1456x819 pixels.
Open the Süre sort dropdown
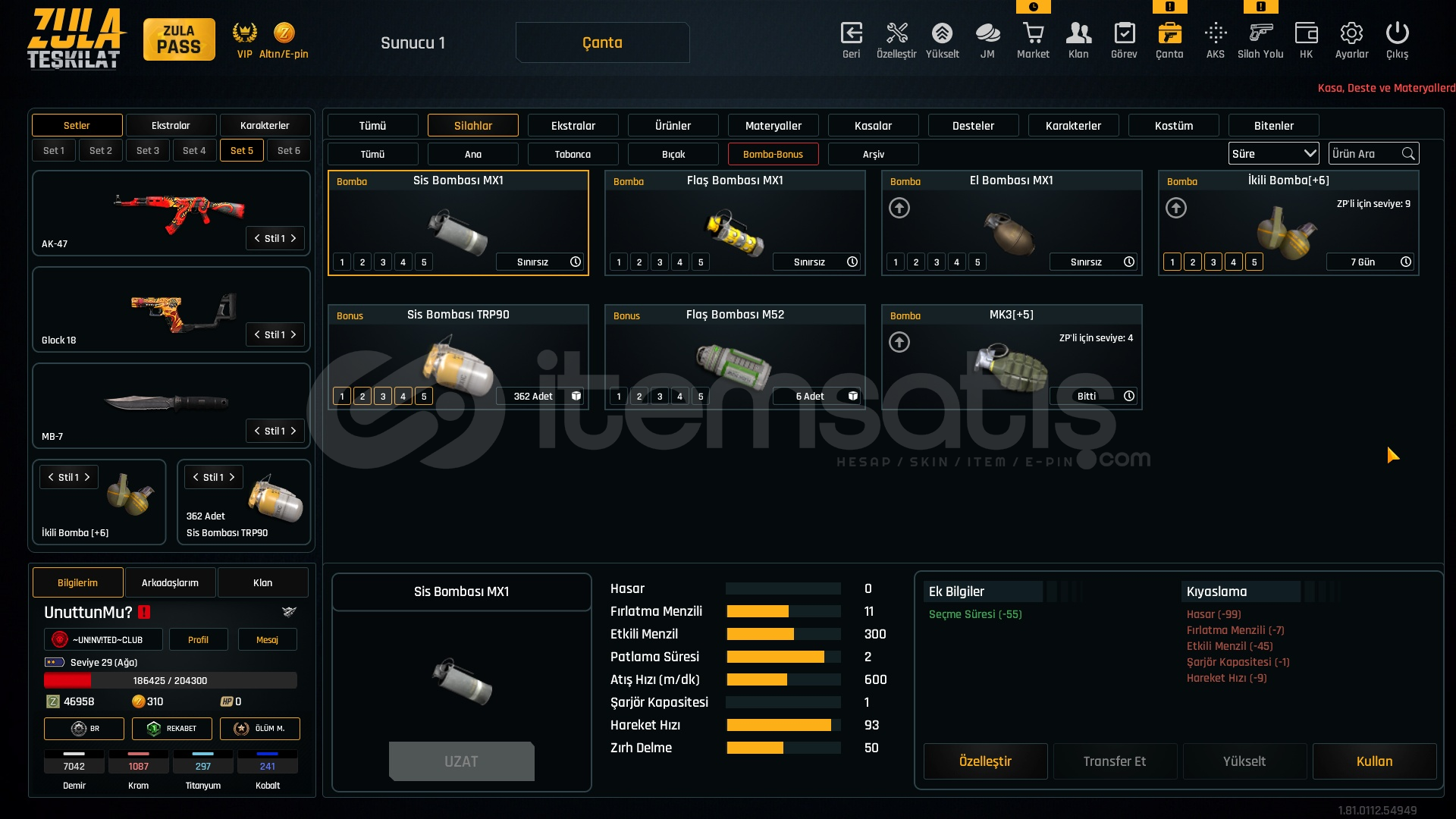click(x=1273, y=154)
